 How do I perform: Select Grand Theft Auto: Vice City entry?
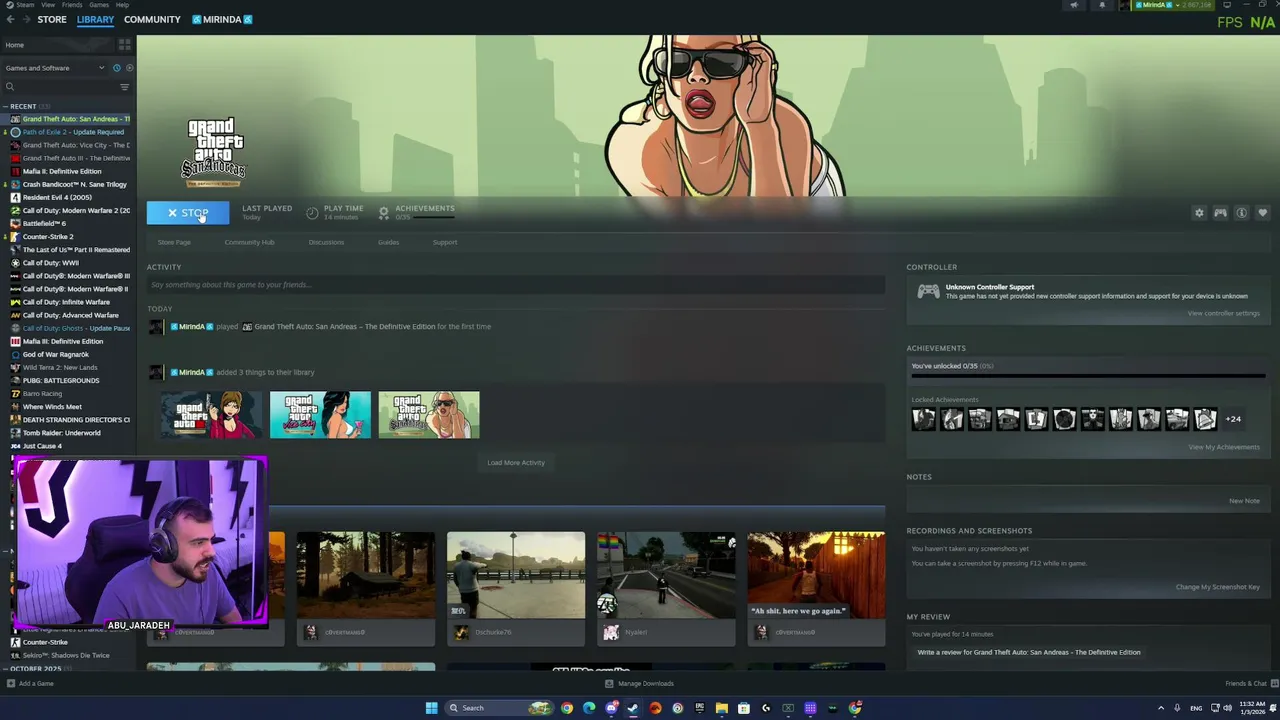[76, 145]
